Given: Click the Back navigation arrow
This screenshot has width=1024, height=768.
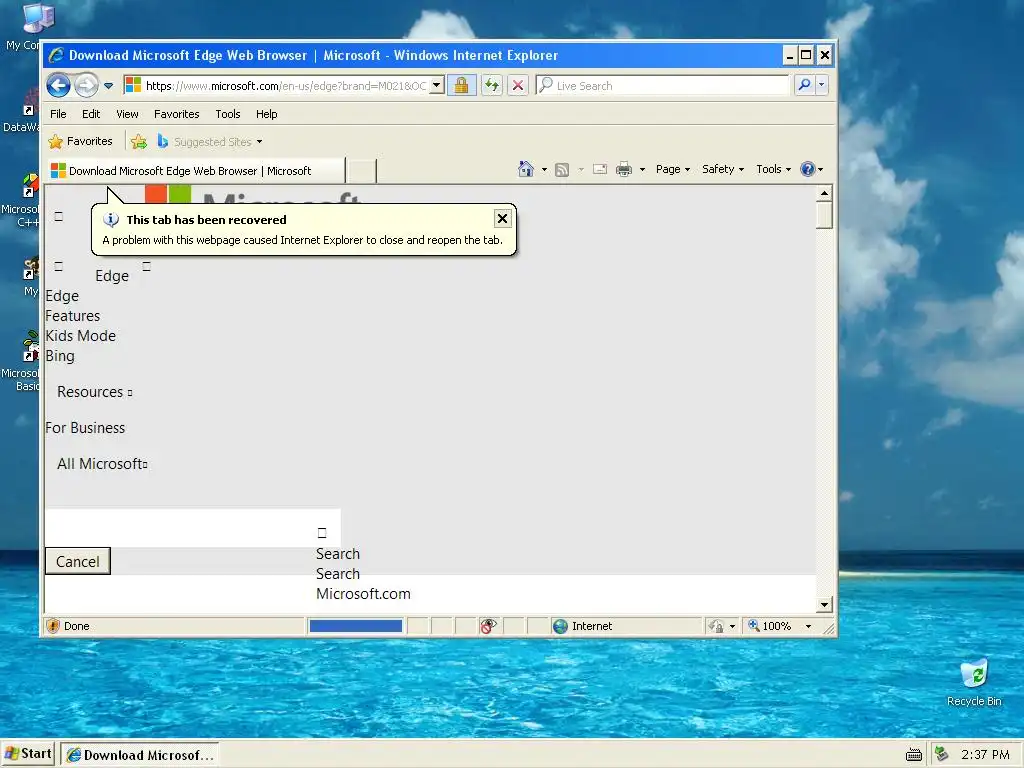Looking at the screenshot, I should click(59, 86).
